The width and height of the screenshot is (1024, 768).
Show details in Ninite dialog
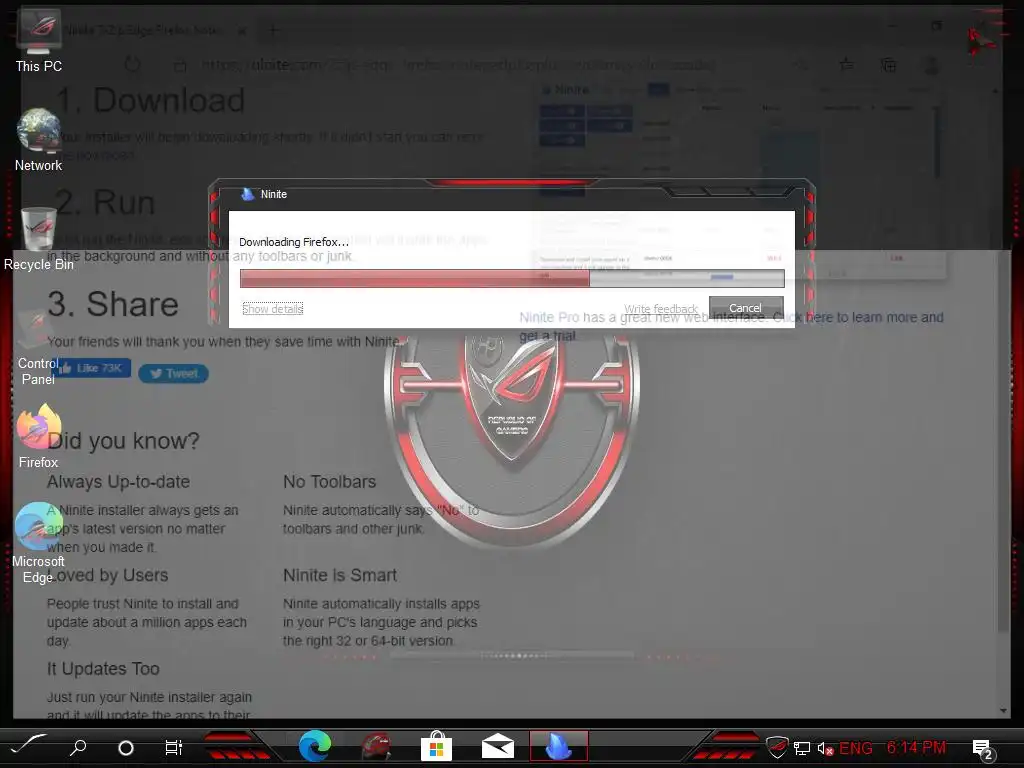coord(273,309)
